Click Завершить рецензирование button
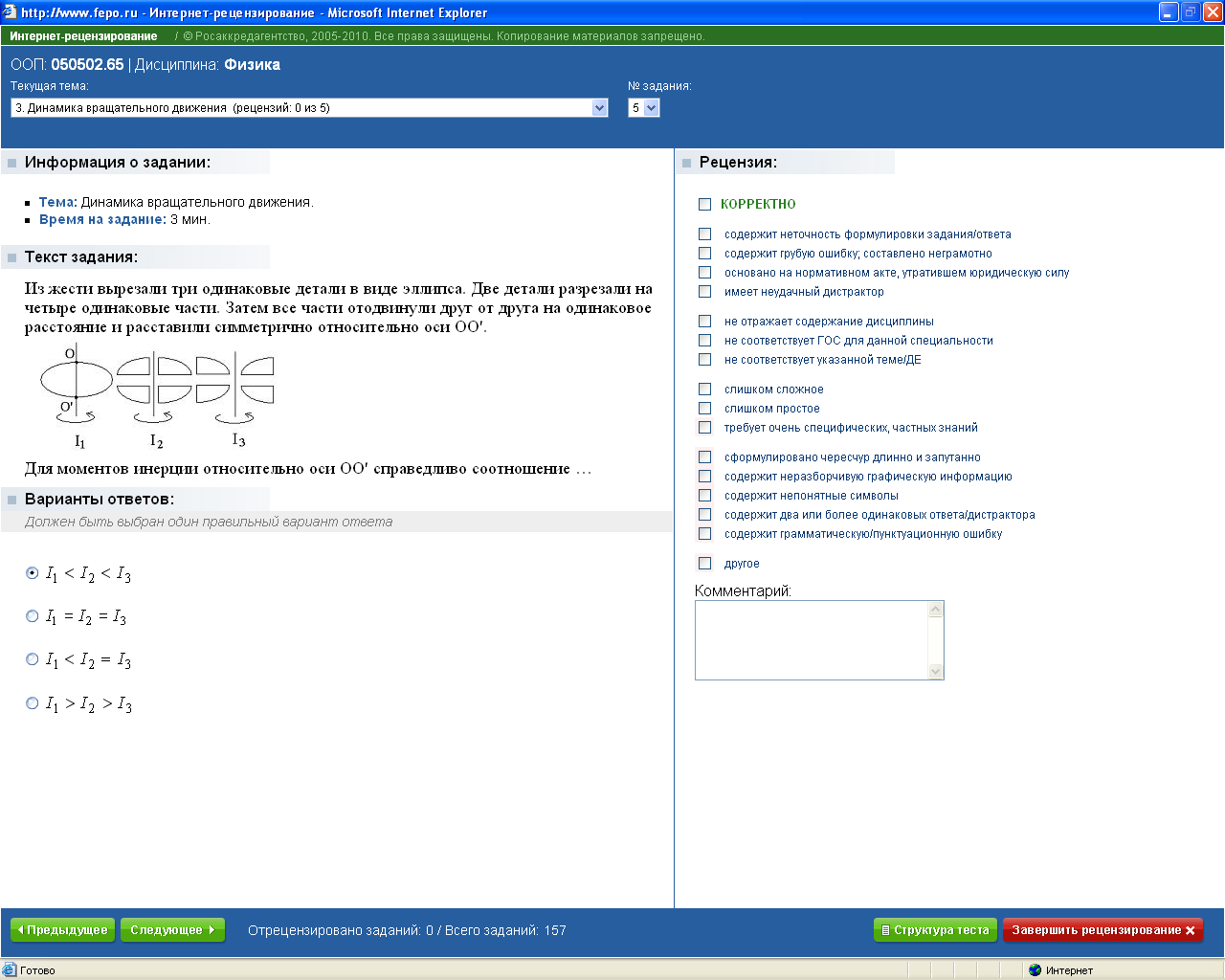 click(1102, 930)
